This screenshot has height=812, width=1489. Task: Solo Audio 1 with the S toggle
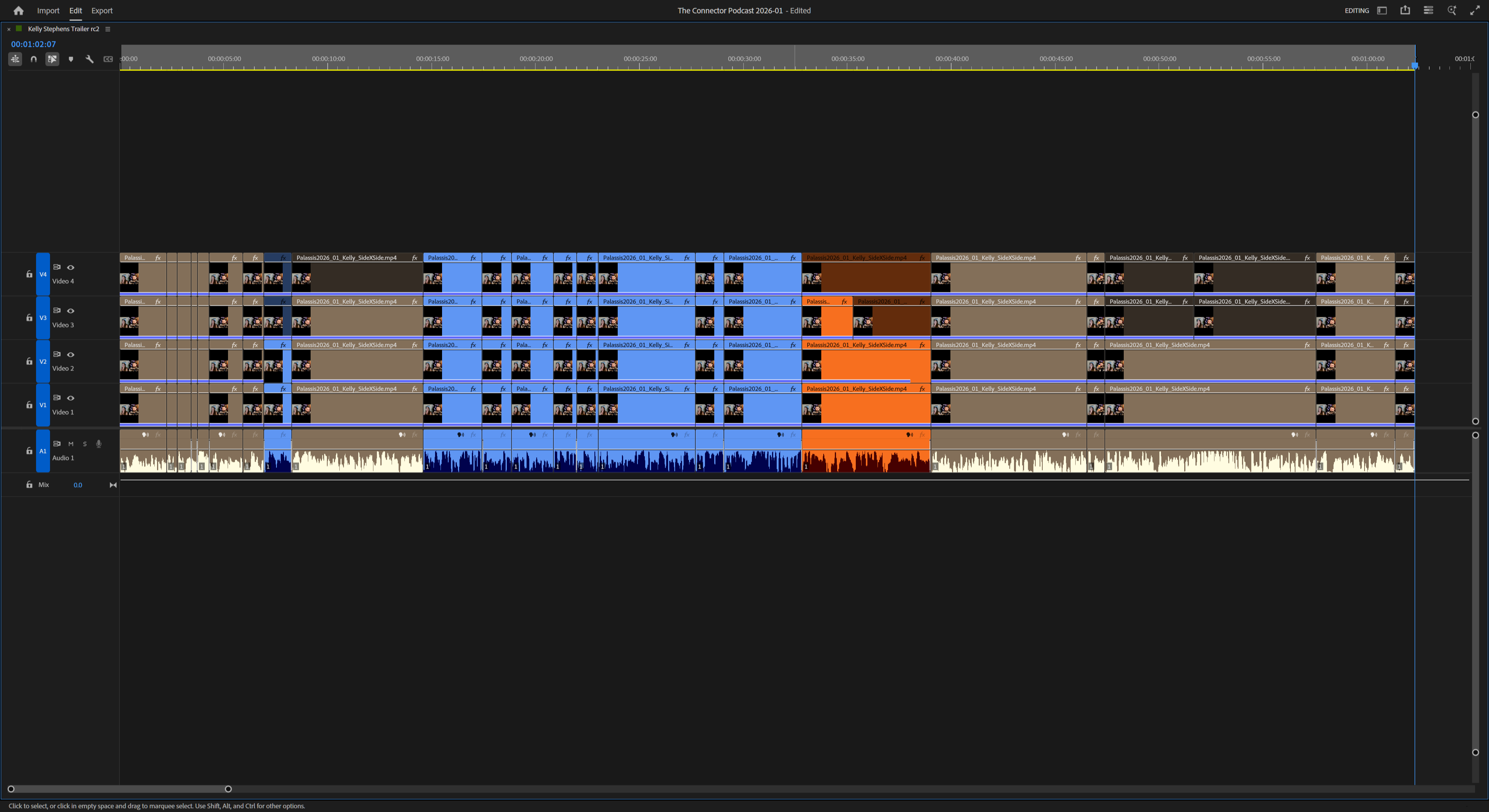coord(85,444)
